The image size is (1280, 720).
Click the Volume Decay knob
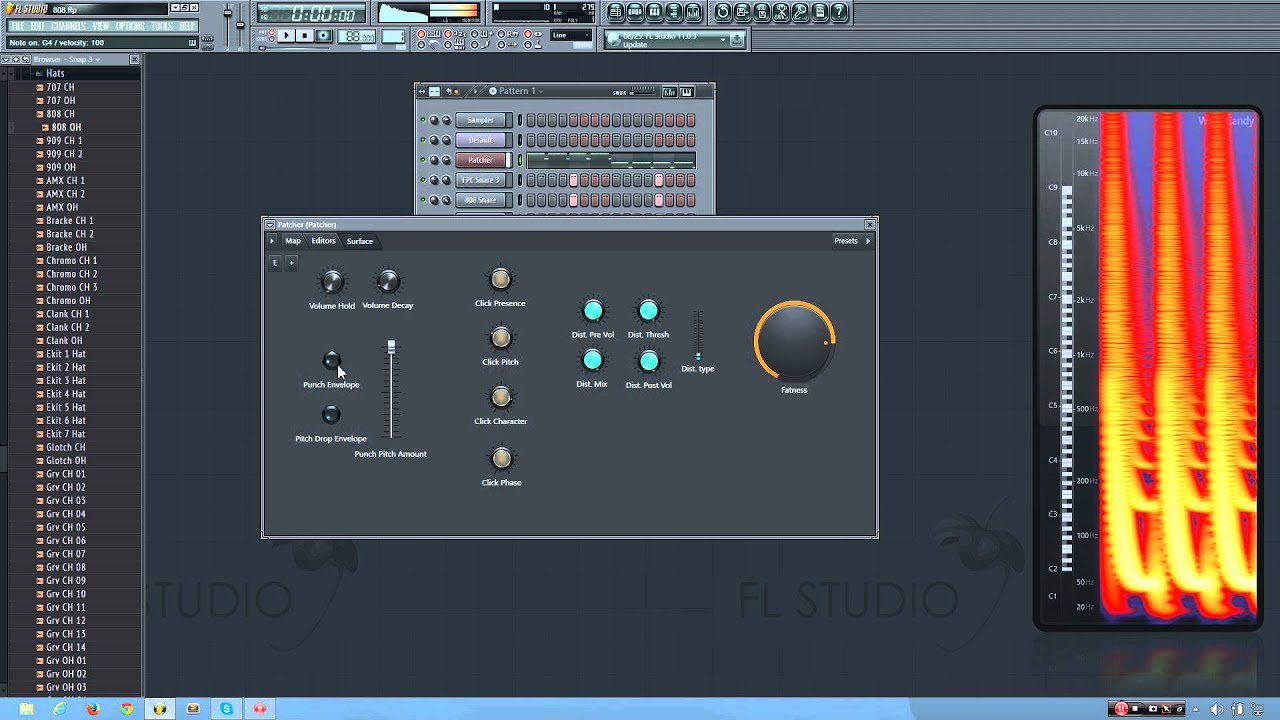[x=387, y=282]
